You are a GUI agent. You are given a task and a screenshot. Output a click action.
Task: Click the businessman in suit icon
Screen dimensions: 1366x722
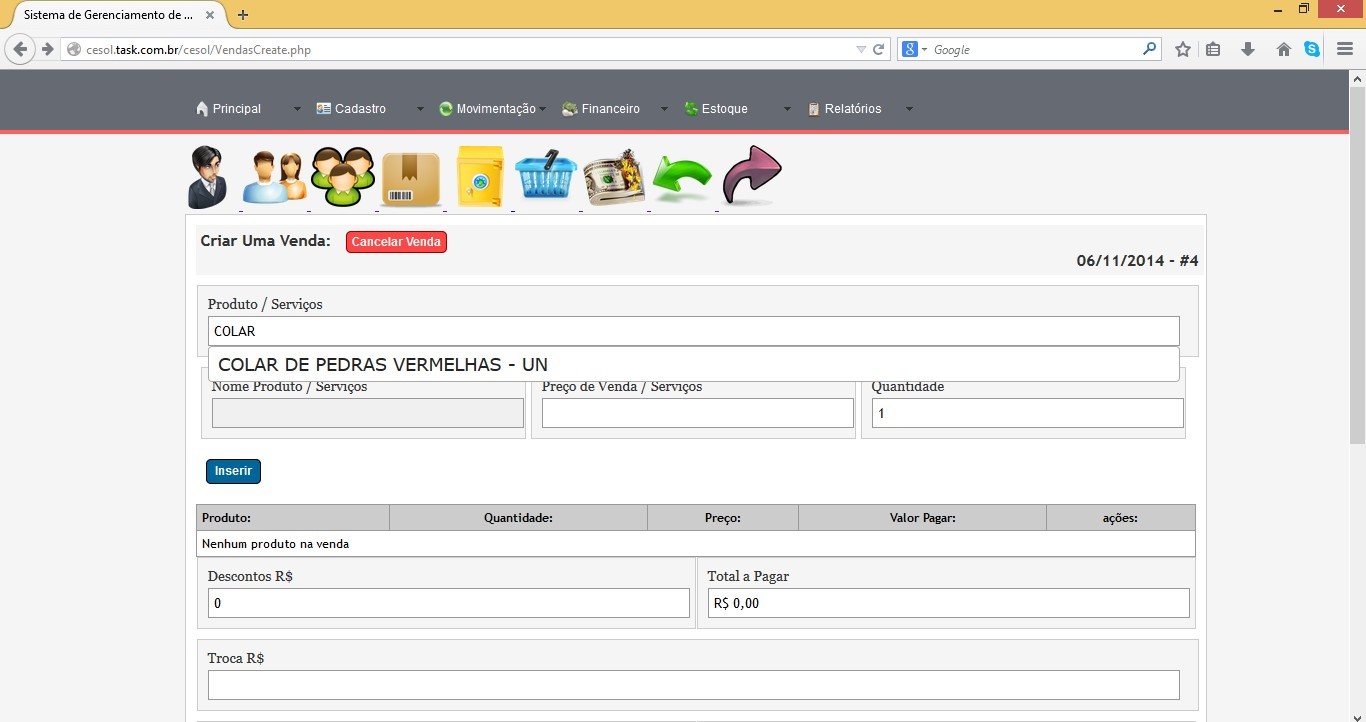pyautogui.click(x=209, y=177)
